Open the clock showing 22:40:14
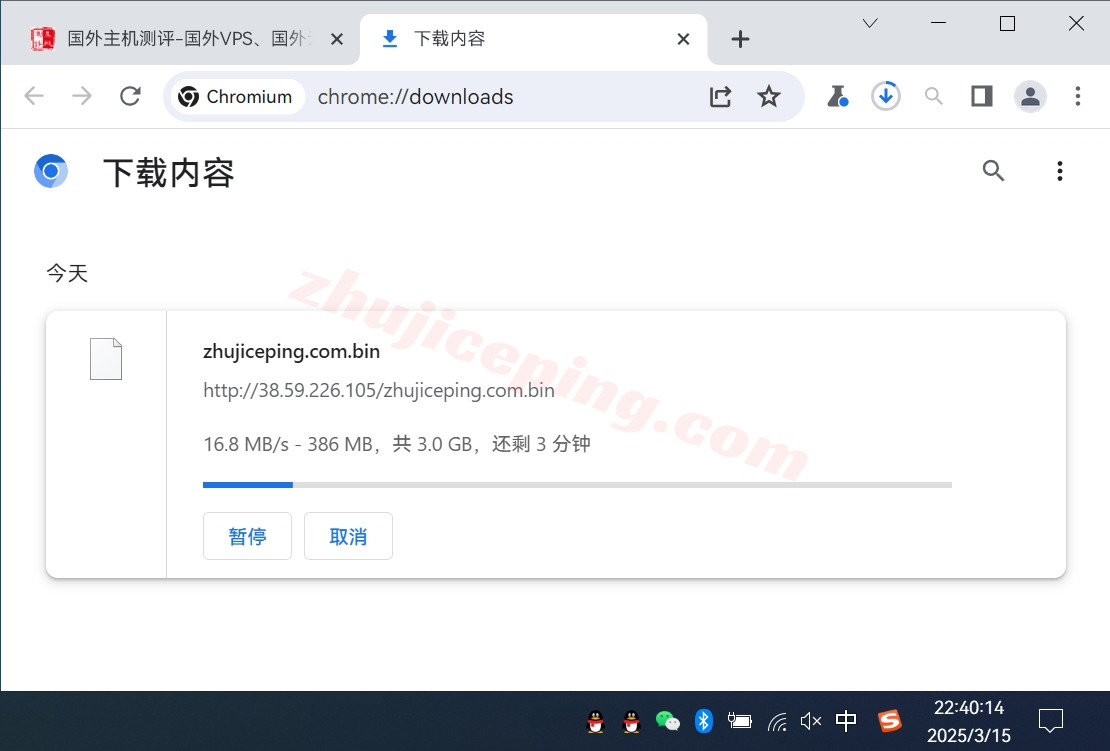The height and width of the screenshot is (751, 1110). coord(969,721)
